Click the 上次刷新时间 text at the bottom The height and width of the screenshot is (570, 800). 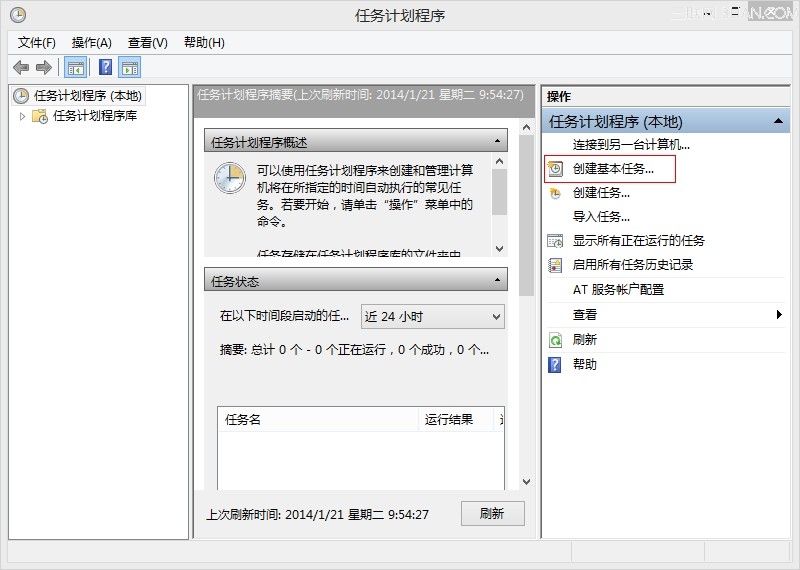[317, 514]
